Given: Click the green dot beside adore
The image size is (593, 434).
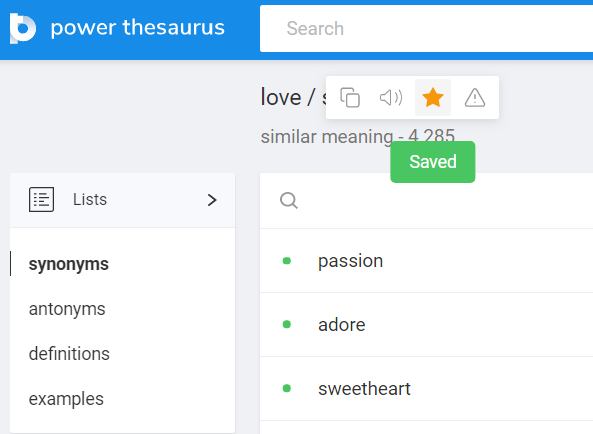Looking at the screenshot, I should pos(287,324).
